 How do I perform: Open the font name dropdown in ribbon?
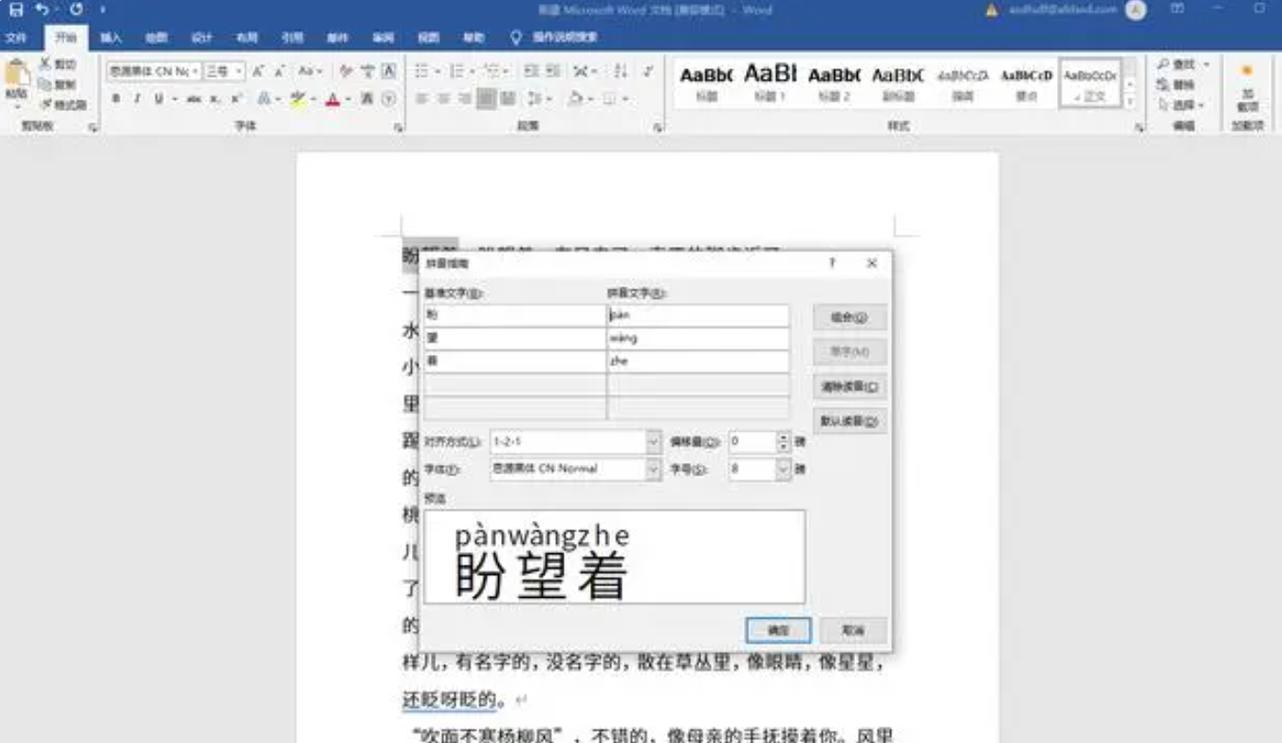coord(195,71)
